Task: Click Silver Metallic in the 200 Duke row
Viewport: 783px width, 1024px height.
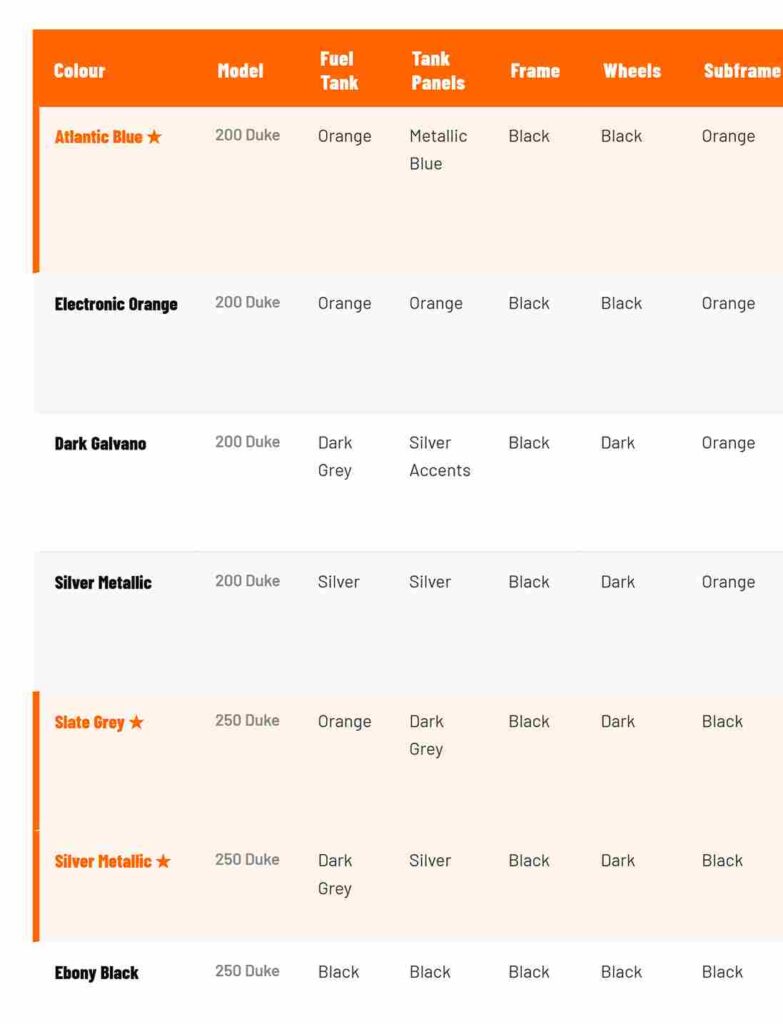Action: coord(103,582)
